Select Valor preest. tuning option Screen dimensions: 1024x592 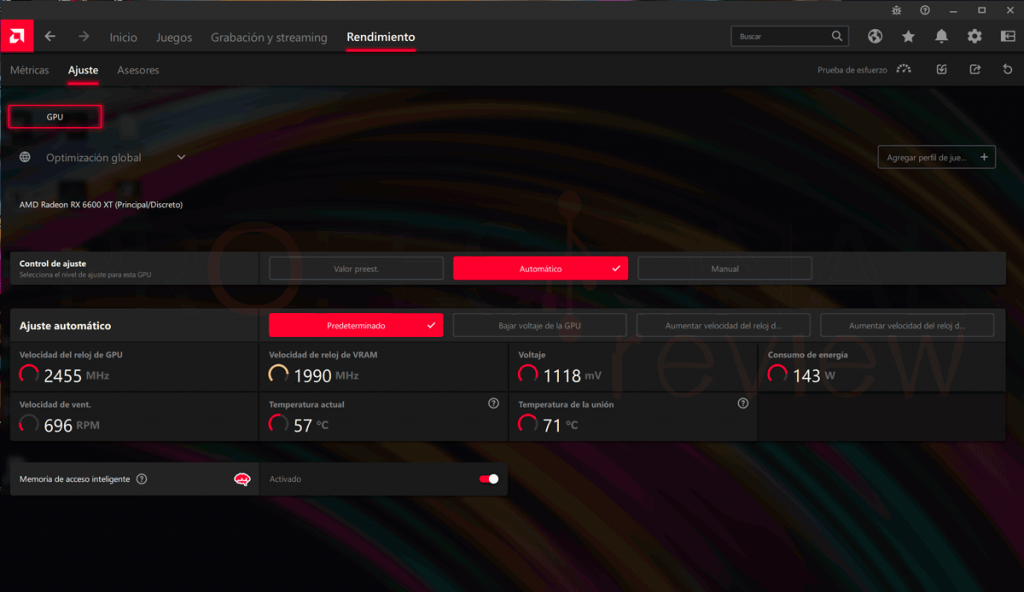(356, 269)
